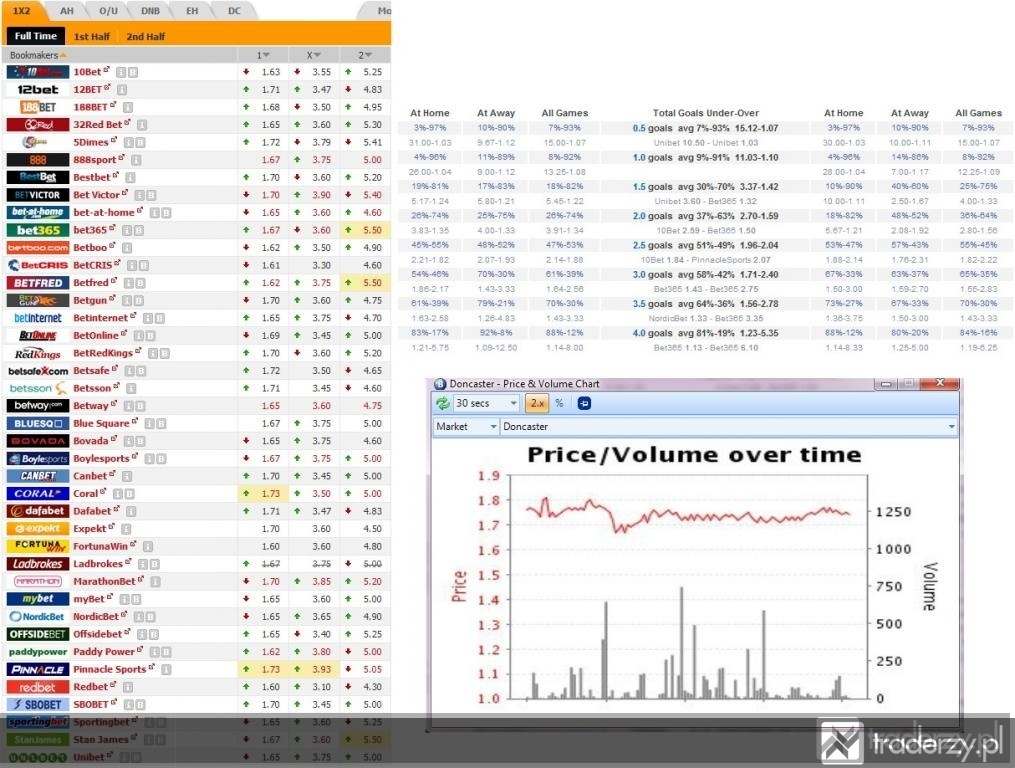Open info icon beside 12BET

(x=122, y=89)
